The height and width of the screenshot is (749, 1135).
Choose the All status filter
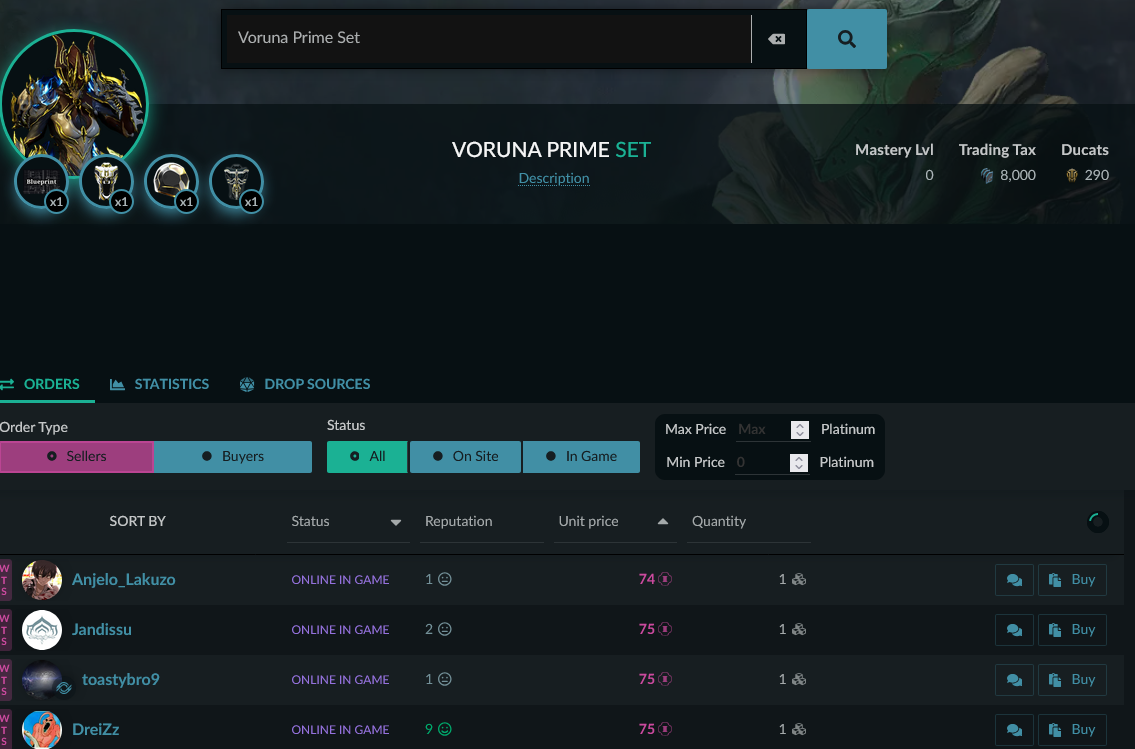[x=367, y=457]
